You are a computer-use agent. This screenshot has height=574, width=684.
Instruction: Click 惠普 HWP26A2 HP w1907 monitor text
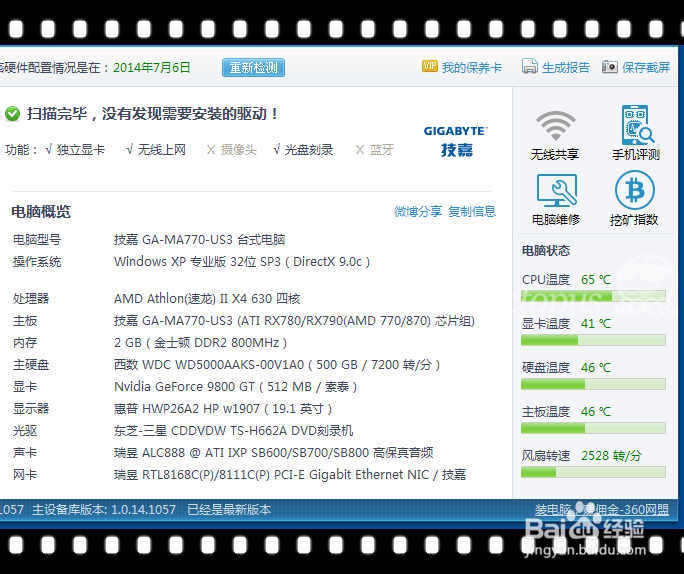tap(223, 409)
